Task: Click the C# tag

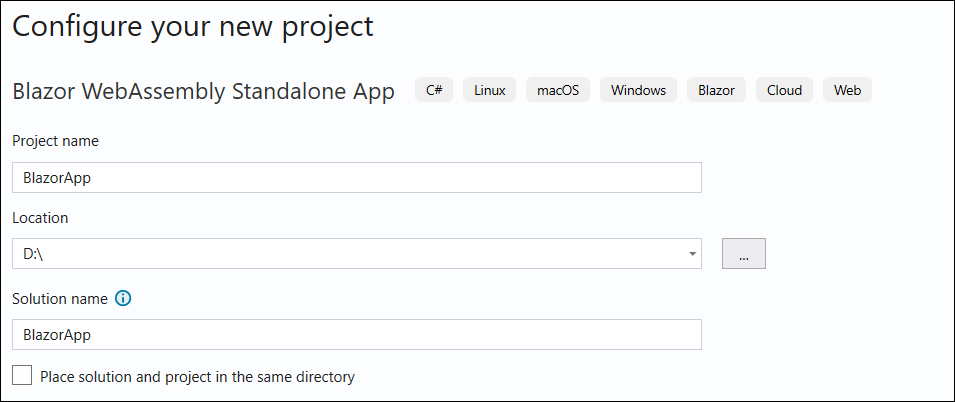Action: pos(434,90)
